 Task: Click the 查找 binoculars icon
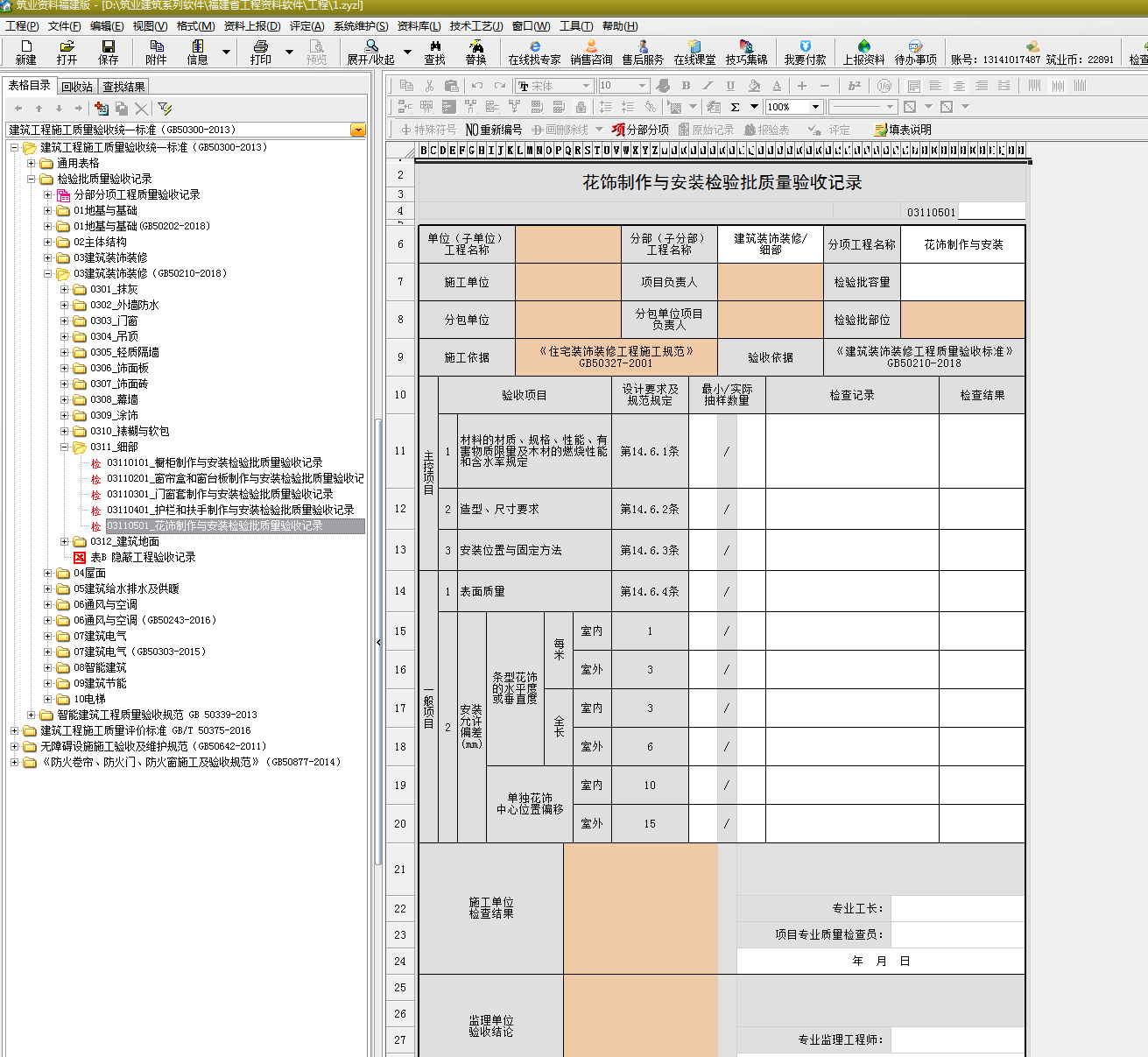(434, 53)
